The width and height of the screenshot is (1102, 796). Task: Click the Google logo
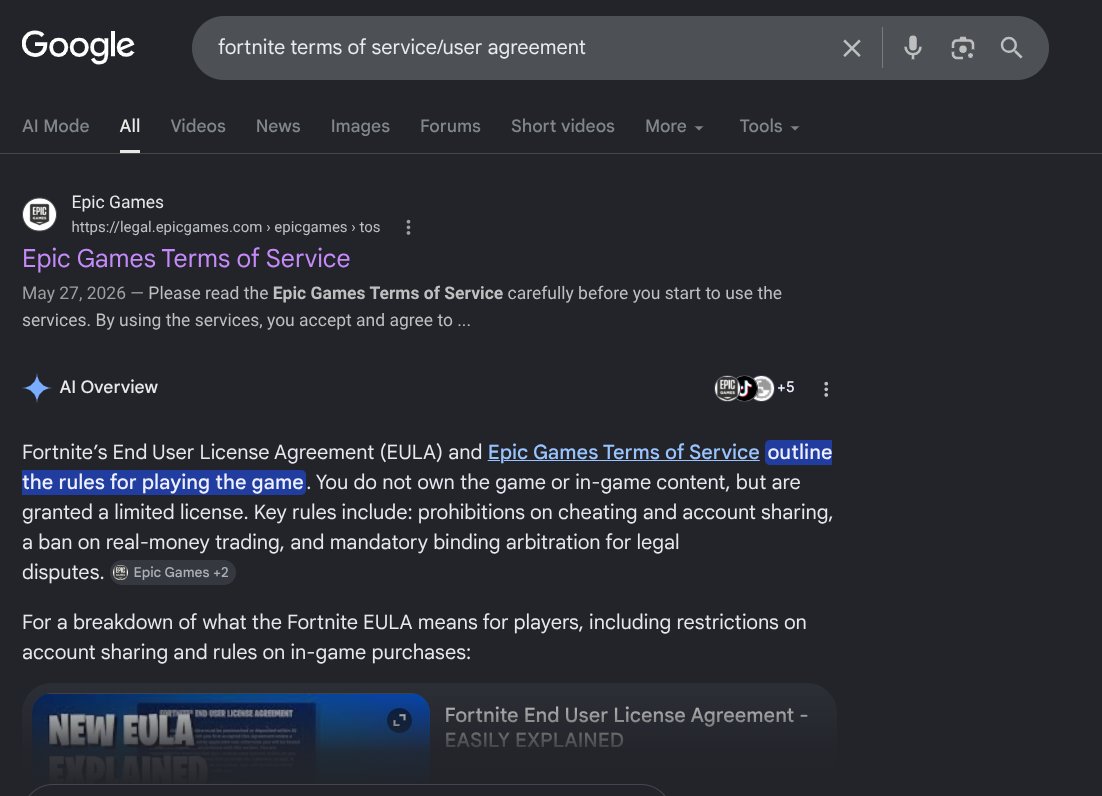[x=78, y=46]
